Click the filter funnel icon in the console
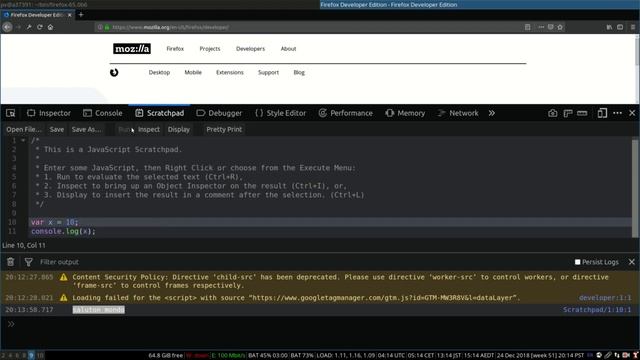This screenshot has height=360, width=640. coord(29,262)
